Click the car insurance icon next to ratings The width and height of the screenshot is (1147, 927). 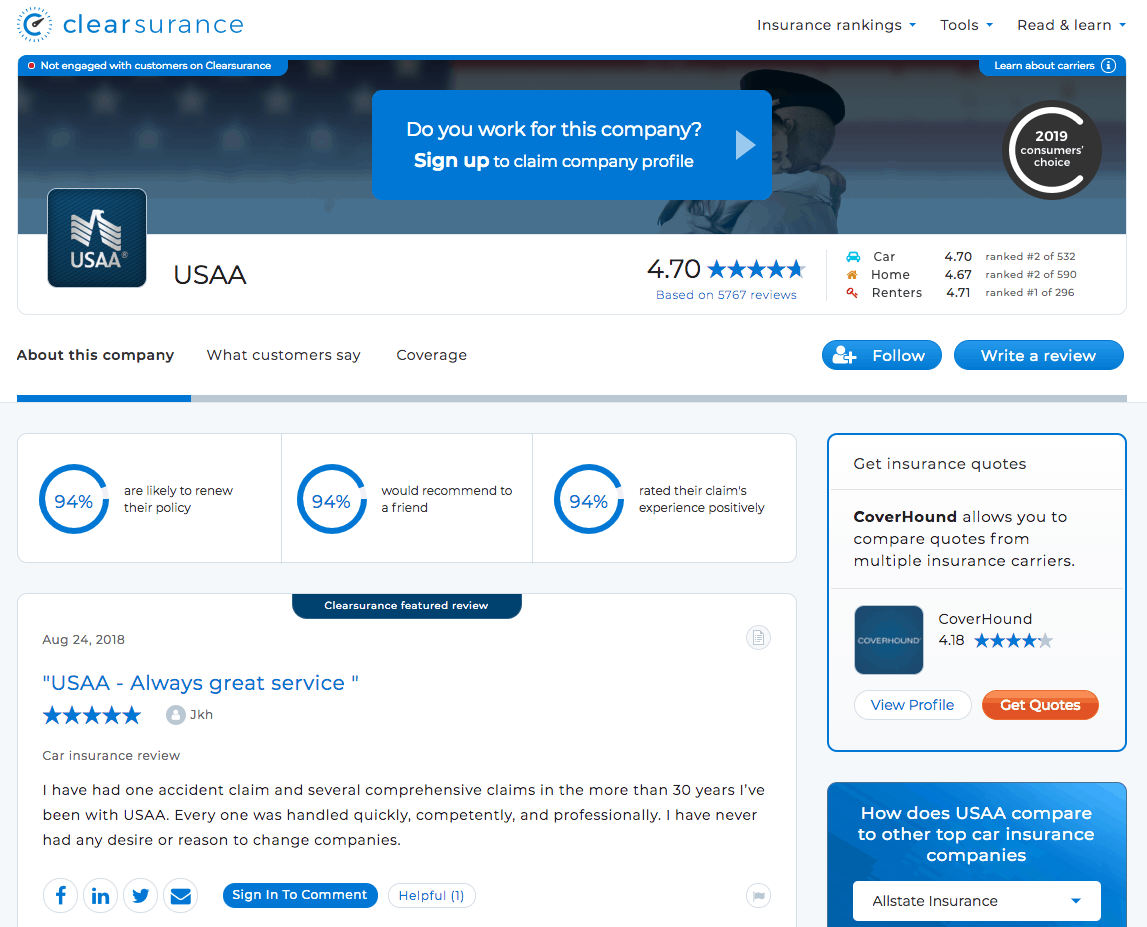click(852, 256)
